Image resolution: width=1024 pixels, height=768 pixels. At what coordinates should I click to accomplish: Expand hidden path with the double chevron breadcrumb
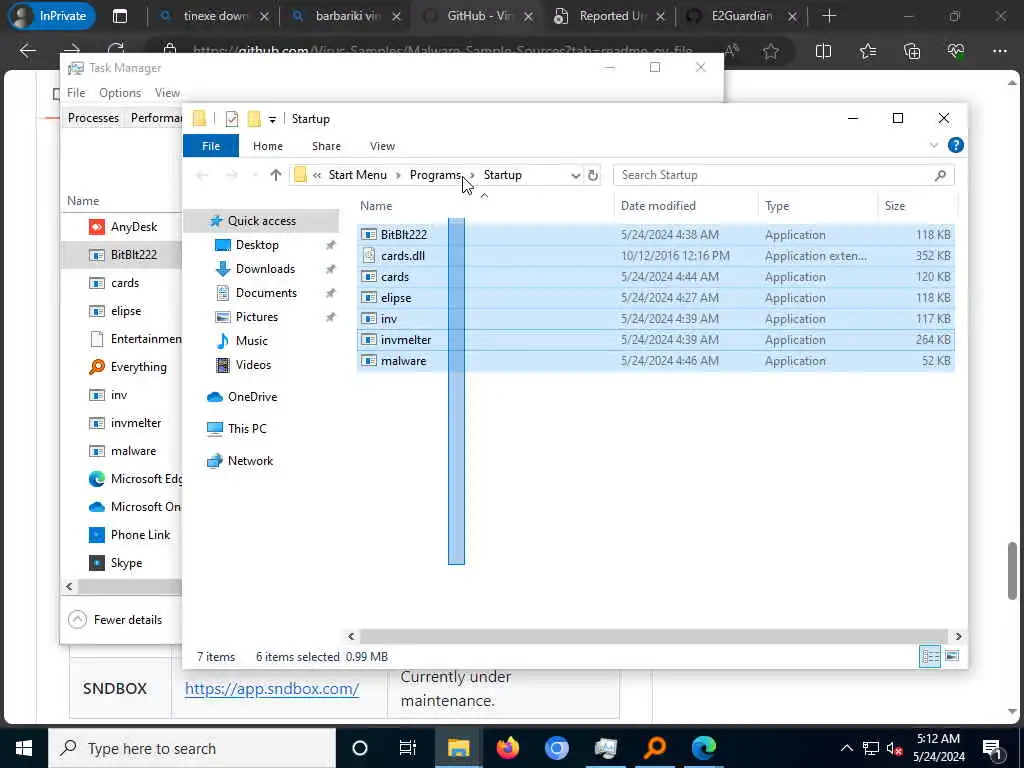pyautogui.click(x=317, y=175)
